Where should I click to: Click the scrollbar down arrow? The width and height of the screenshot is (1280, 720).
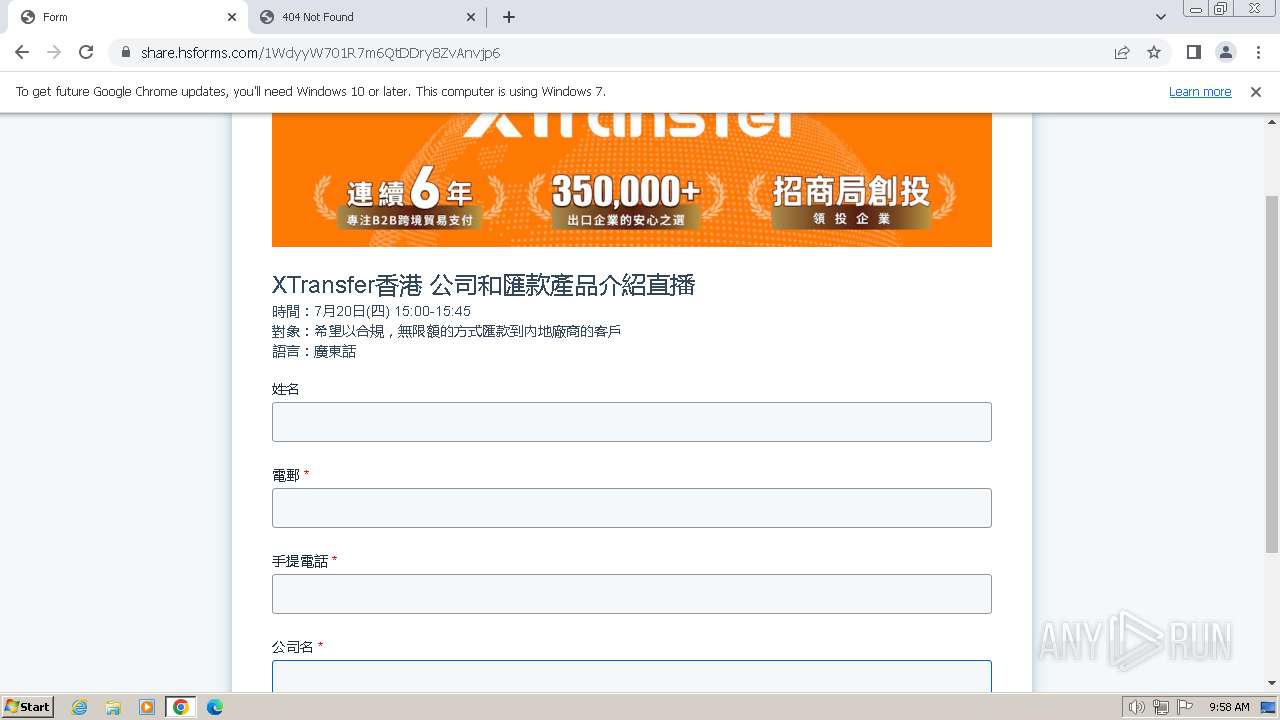(1272, 683)
